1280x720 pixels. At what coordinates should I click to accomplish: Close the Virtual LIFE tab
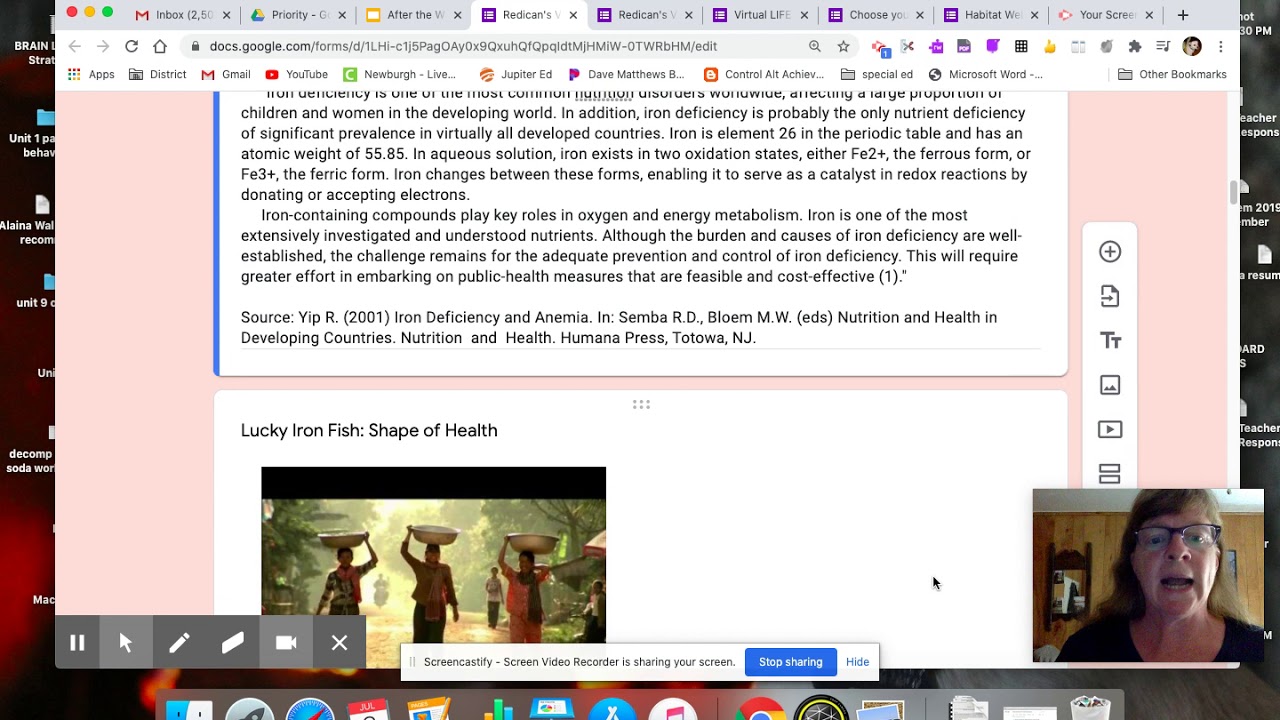(x=804, y=15)
